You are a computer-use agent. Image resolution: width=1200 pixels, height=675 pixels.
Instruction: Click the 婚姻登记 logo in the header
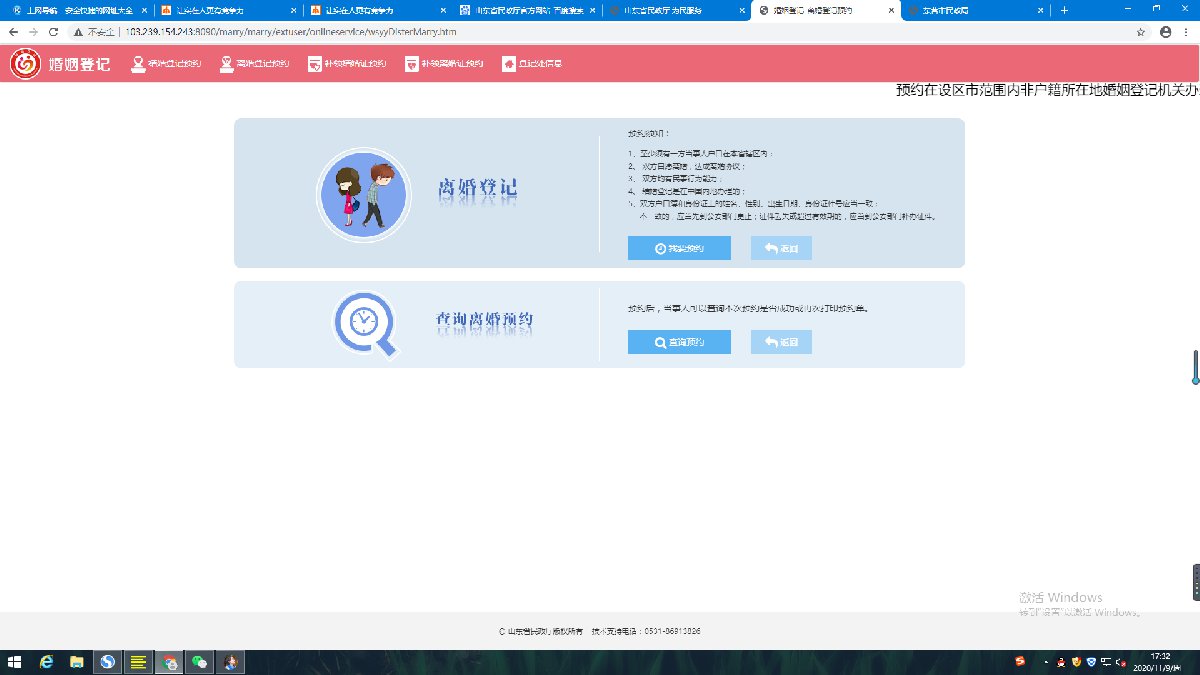tap(61, 64)
